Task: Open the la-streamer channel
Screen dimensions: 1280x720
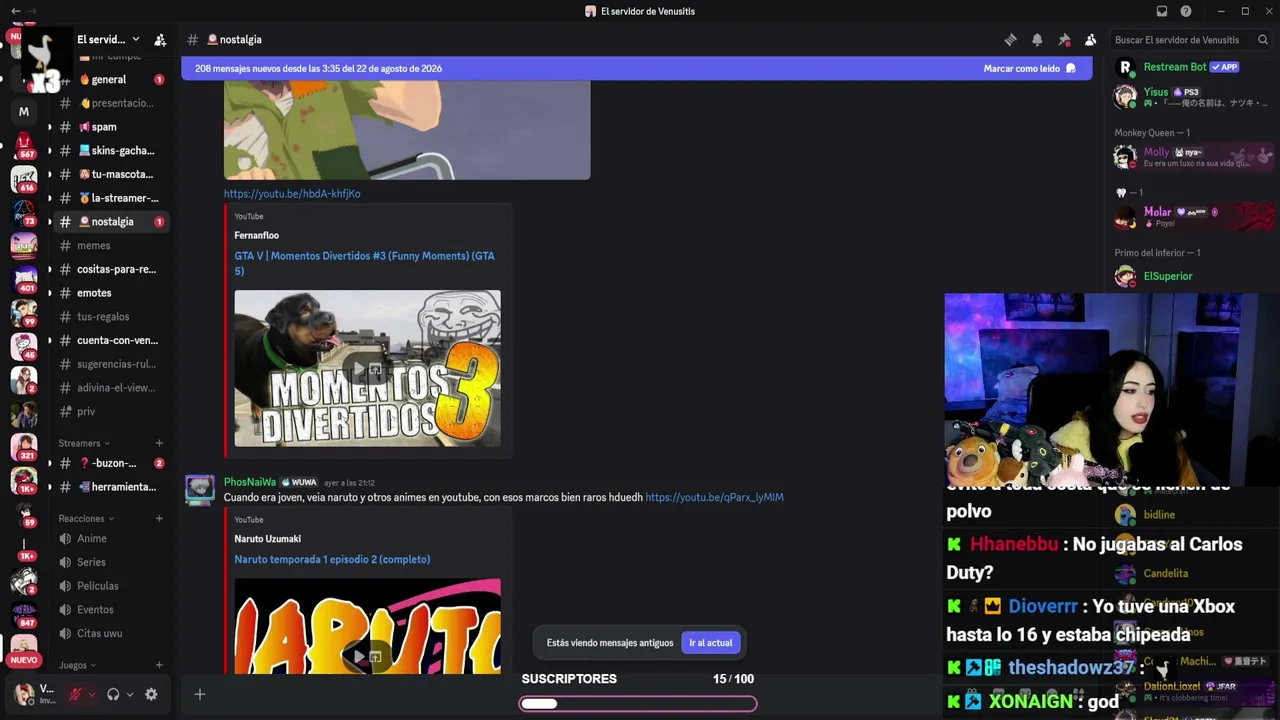Action: coord(111,198)
